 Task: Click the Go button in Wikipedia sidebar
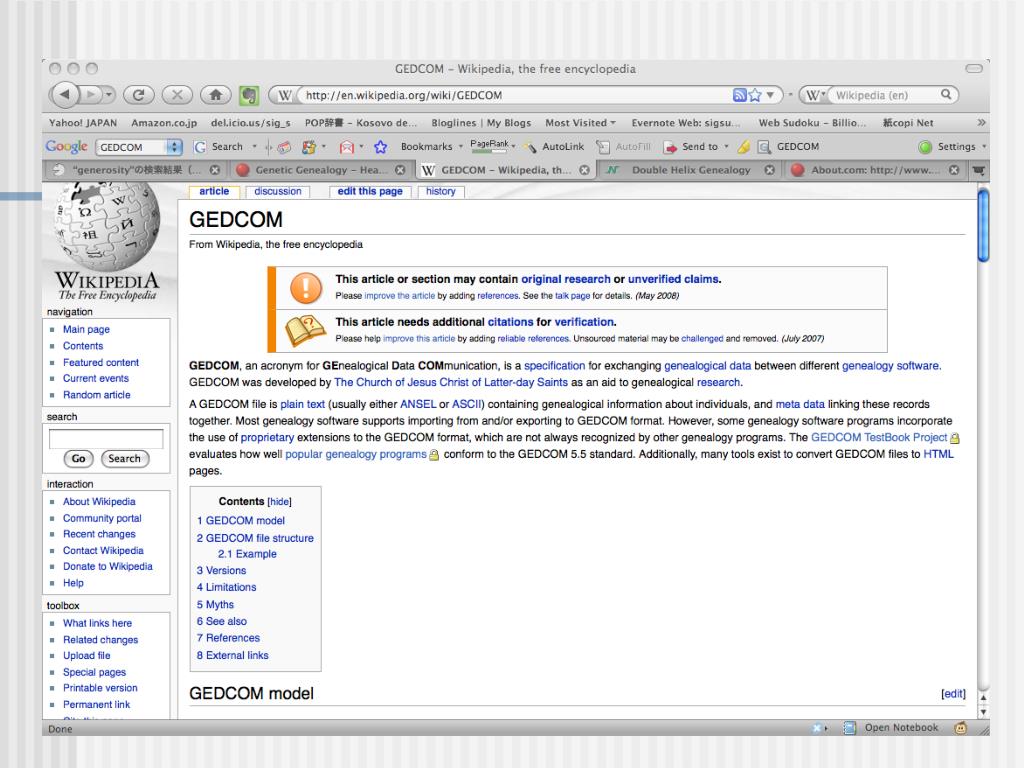pos(78,458)
